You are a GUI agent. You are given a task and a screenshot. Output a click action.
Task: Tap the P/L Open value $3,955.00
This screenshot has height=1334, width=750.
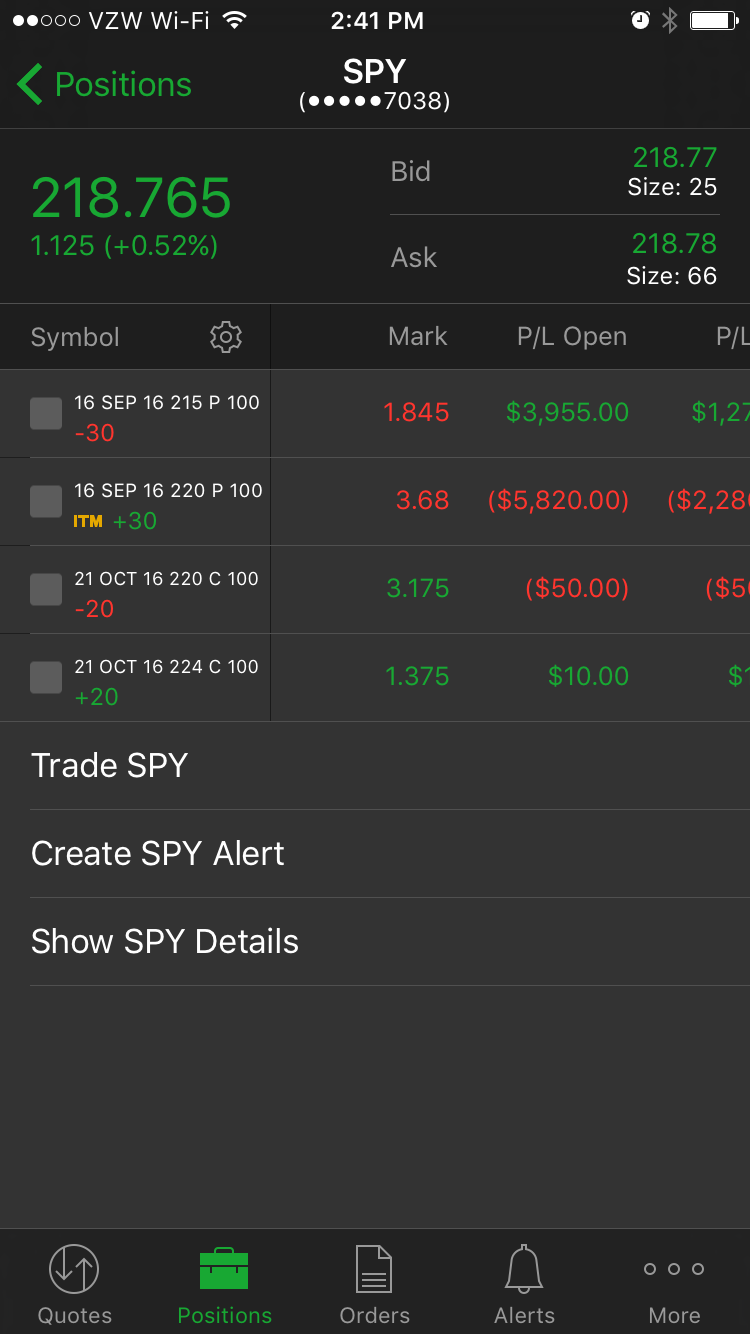point(567,412)
